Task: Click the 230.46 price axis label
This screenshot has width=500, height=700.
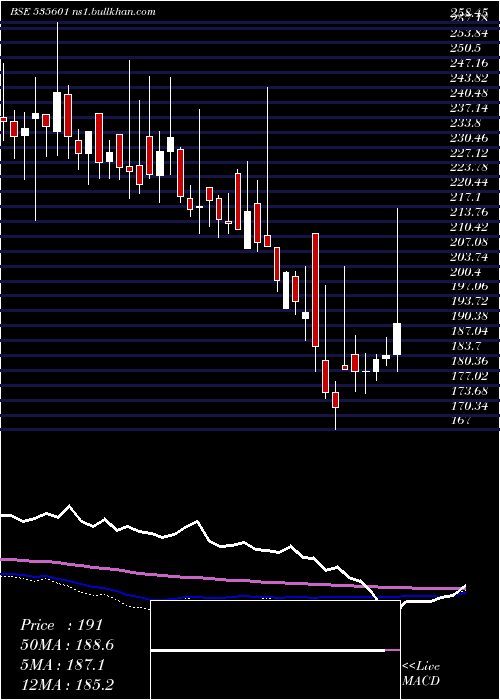Action: (468, 138)
